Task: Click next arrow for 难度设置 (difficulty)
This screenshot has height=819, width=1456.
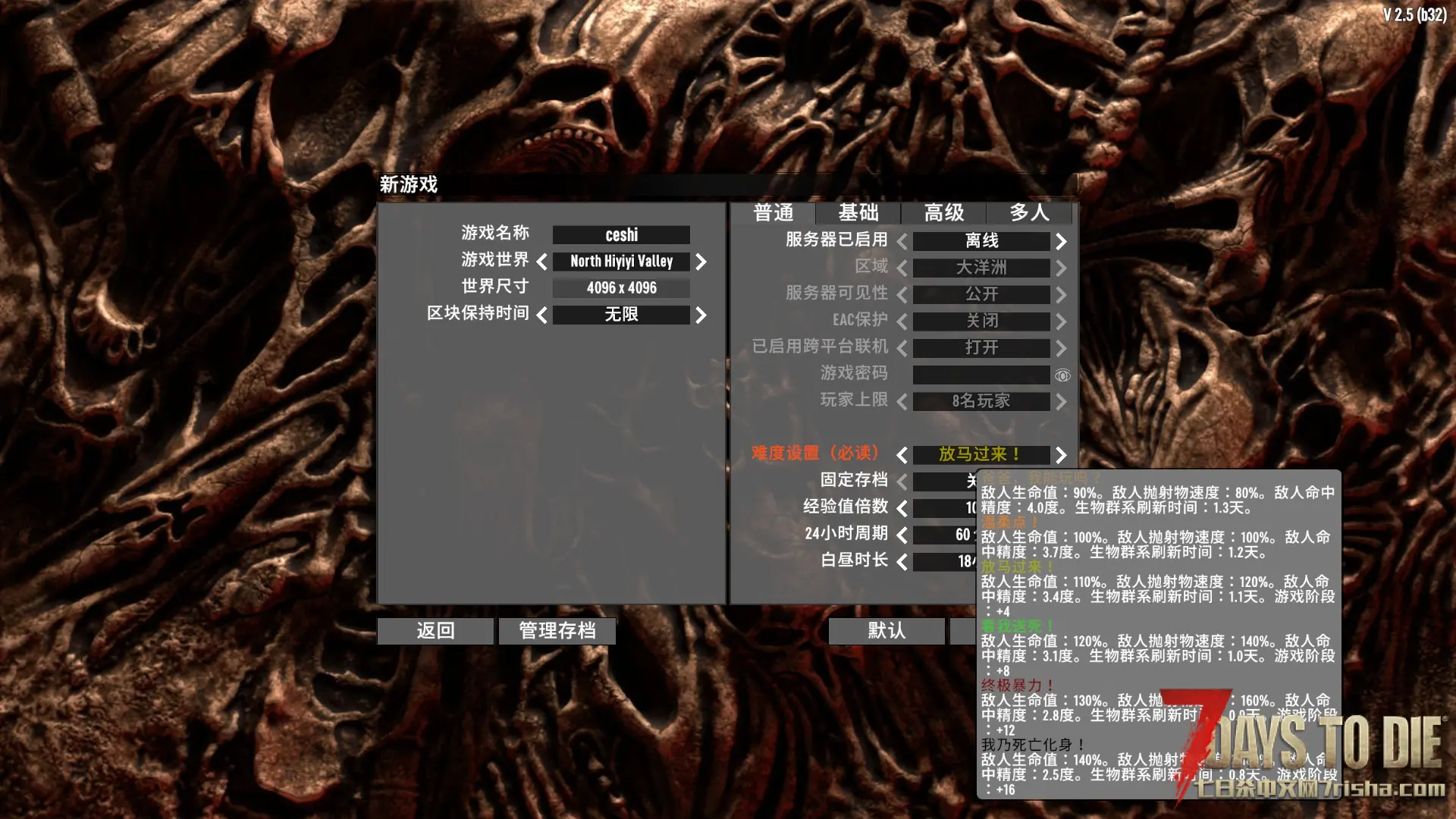Action: [x=1061, y=454]
